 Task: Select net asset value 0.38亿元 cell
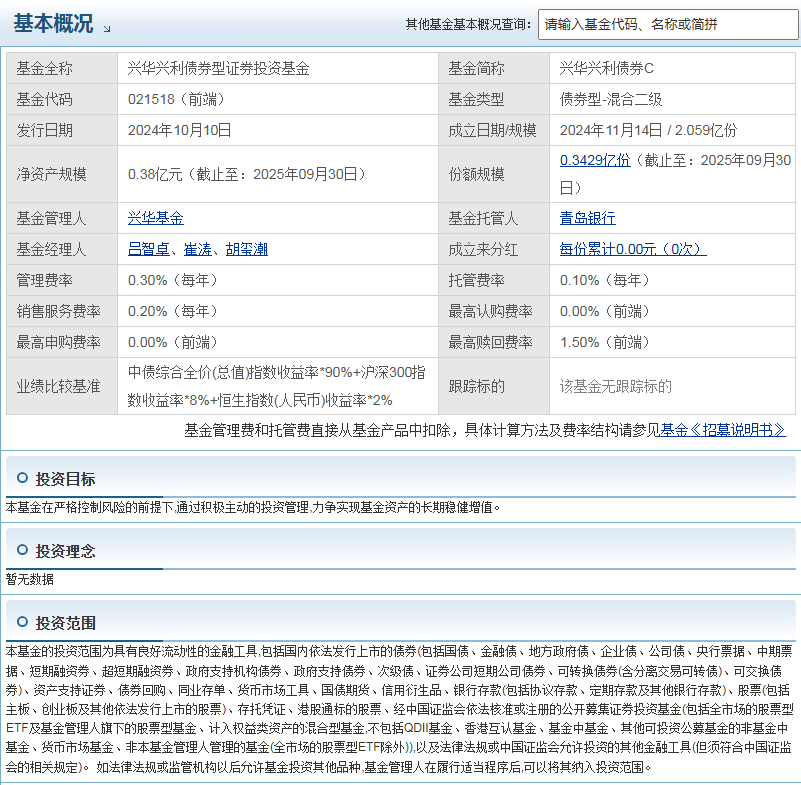coord(278,174)
